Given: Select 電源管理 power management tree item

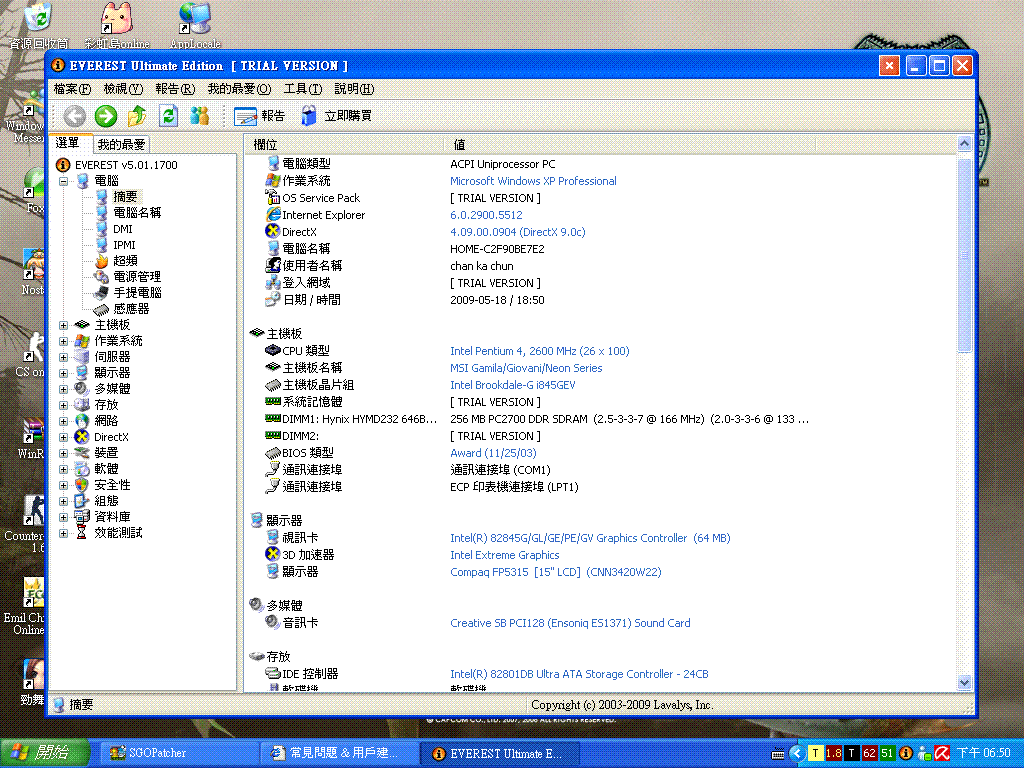Looking at the screenshot, I should [137, 277].
